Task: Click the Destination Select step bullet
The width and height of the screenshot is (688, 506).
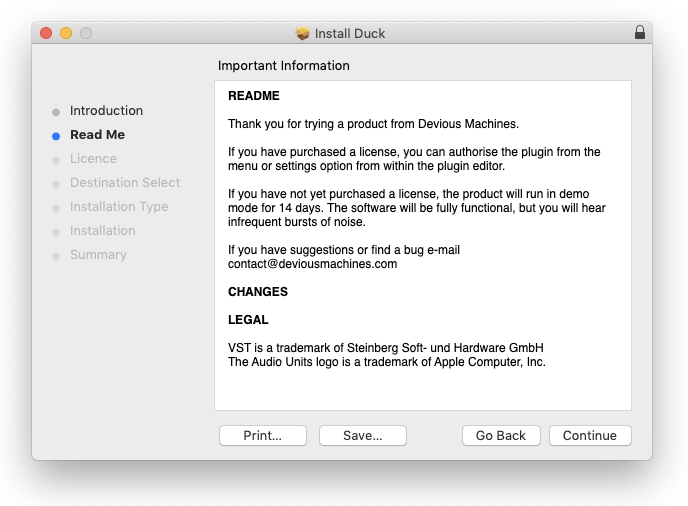Action: (56, 183)
